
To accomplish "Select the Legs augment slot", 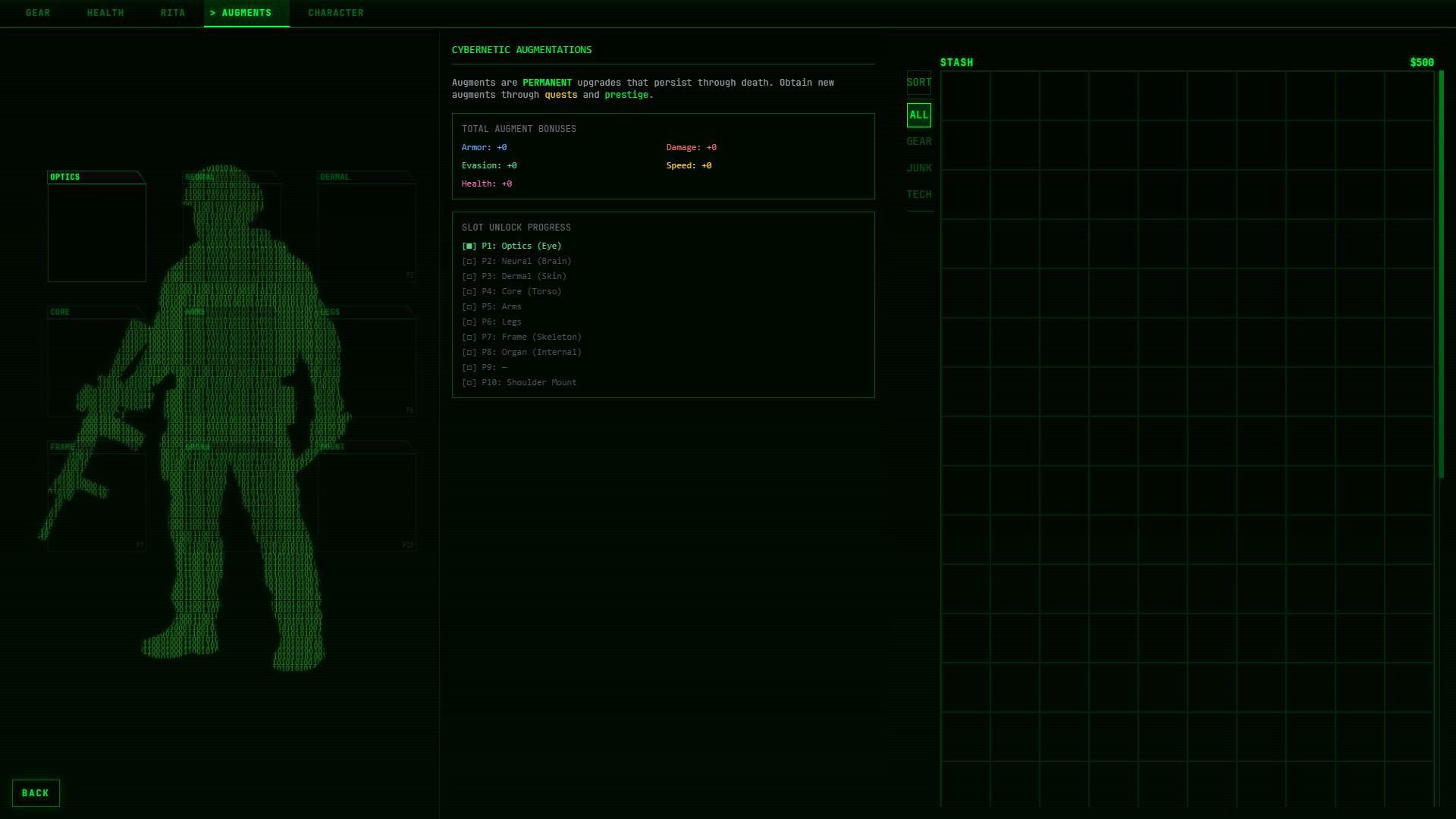I will [366, 364].
